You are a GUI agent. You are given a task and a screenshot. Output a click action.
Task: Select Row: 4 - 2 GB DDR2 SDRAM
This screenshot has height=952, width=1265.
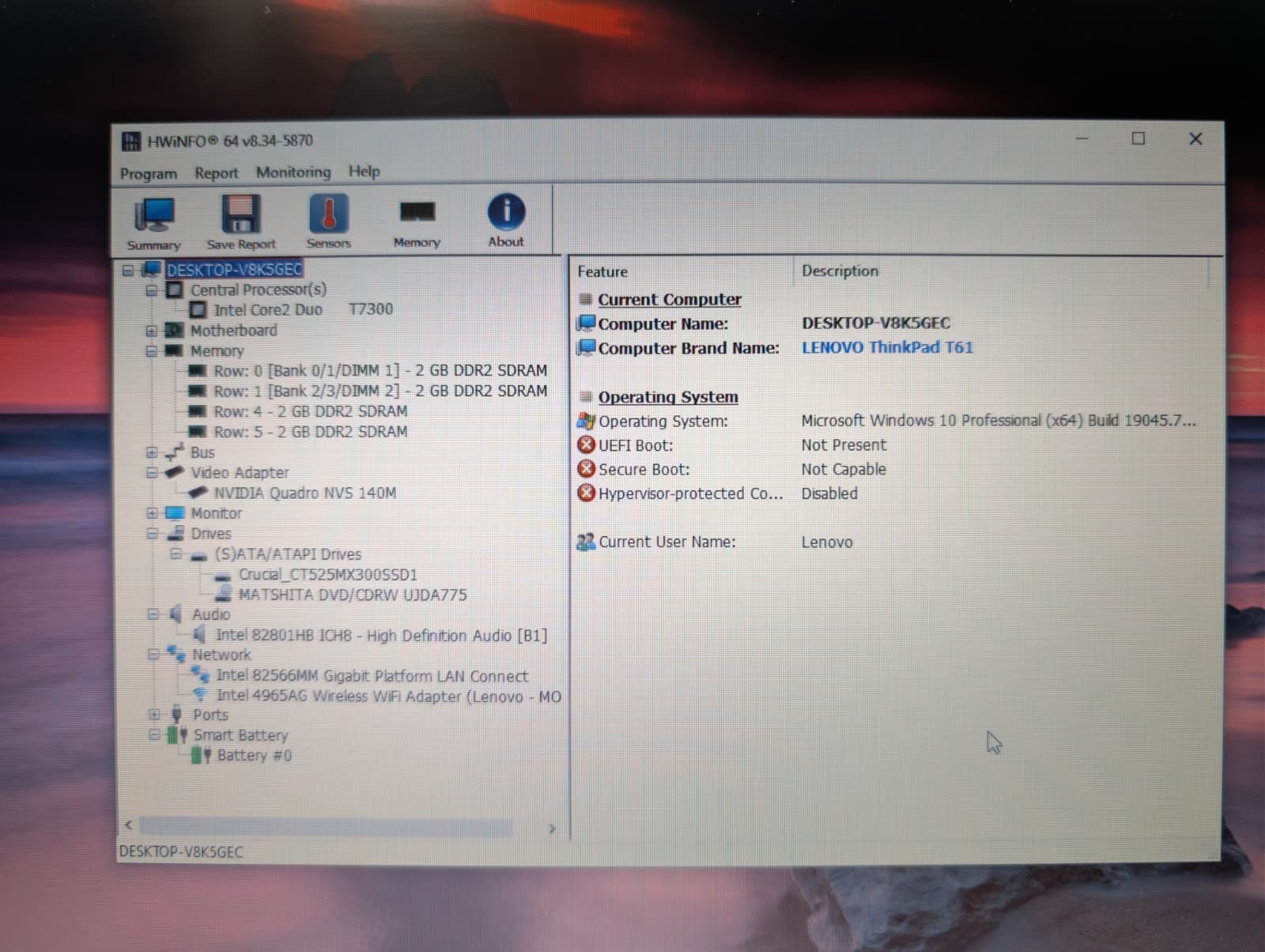[x=311, y=412]
